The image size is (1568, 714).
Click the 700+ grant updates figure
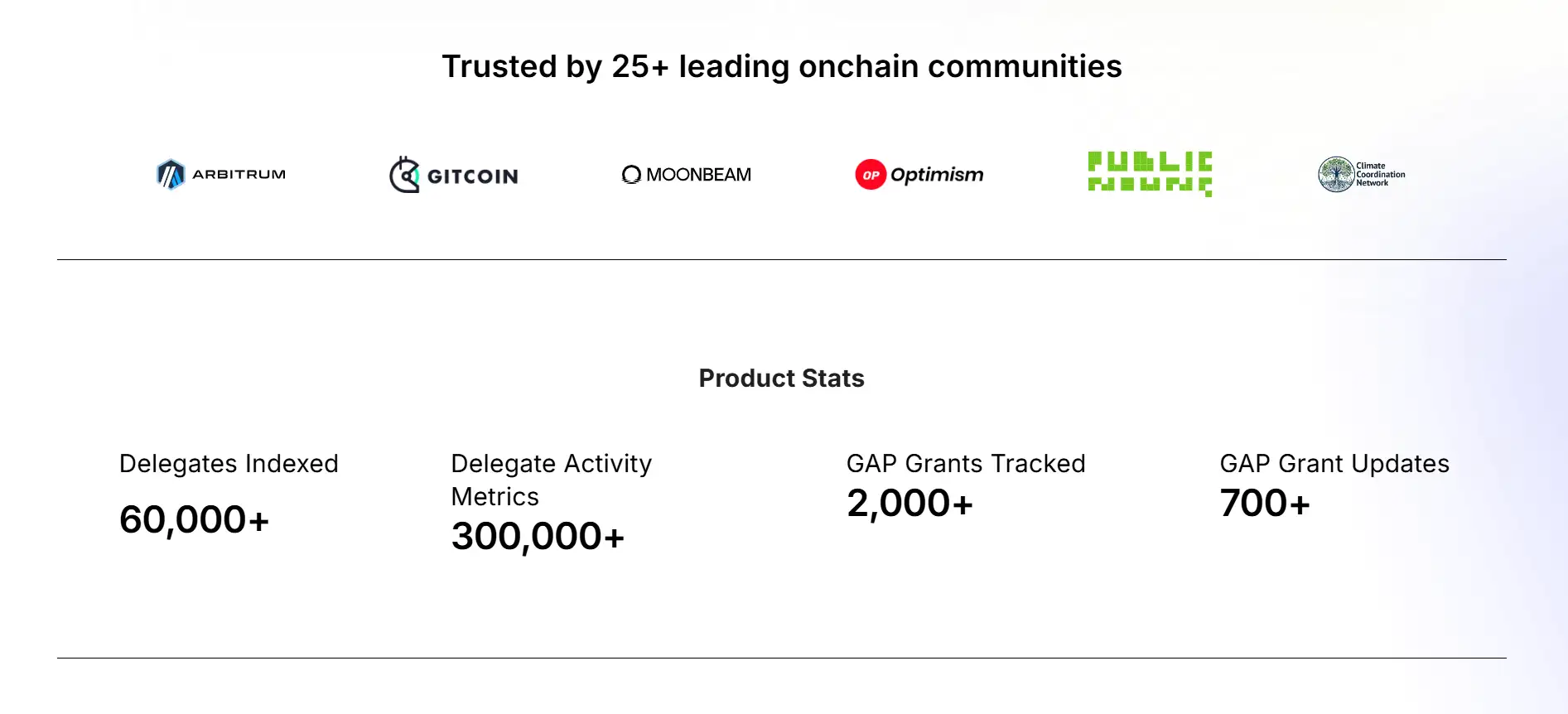click(1265, 504)
